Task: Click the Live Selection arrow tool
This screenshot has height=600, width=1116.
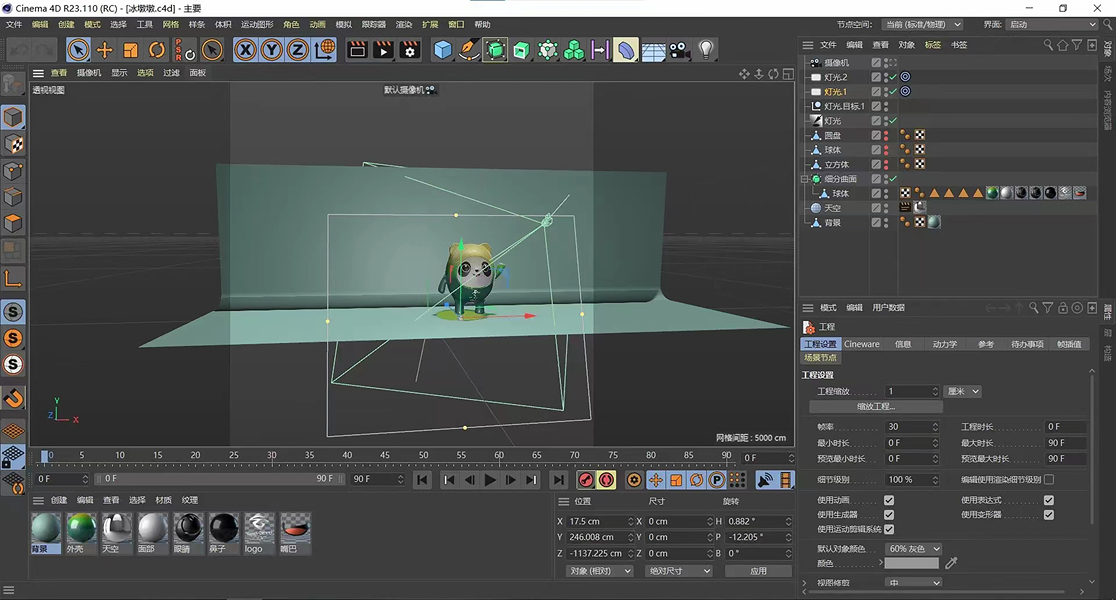Action: click(x=78, y=50)
